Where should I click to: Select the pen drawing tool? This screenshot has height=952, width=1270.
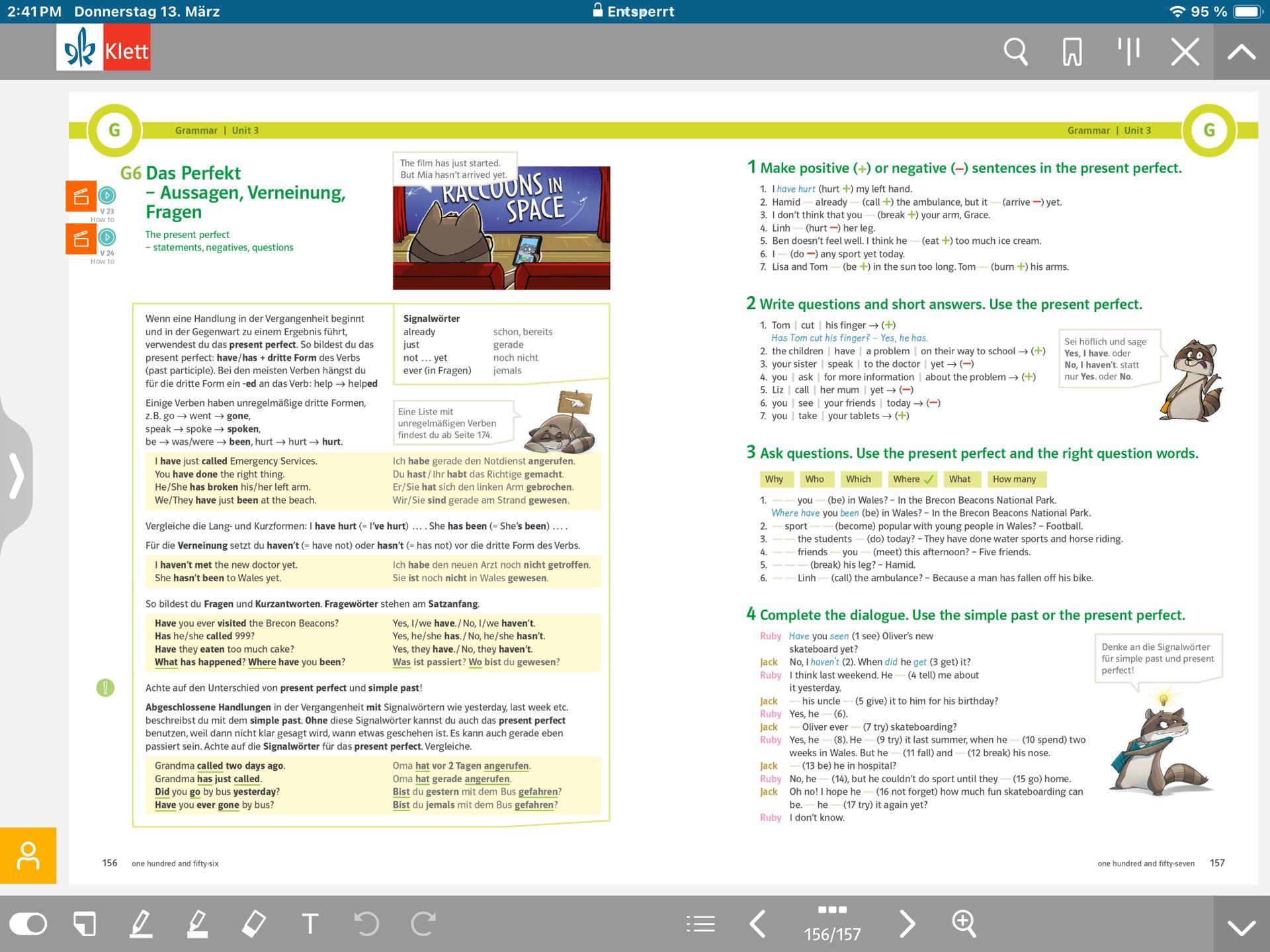(x=141, y=924)
